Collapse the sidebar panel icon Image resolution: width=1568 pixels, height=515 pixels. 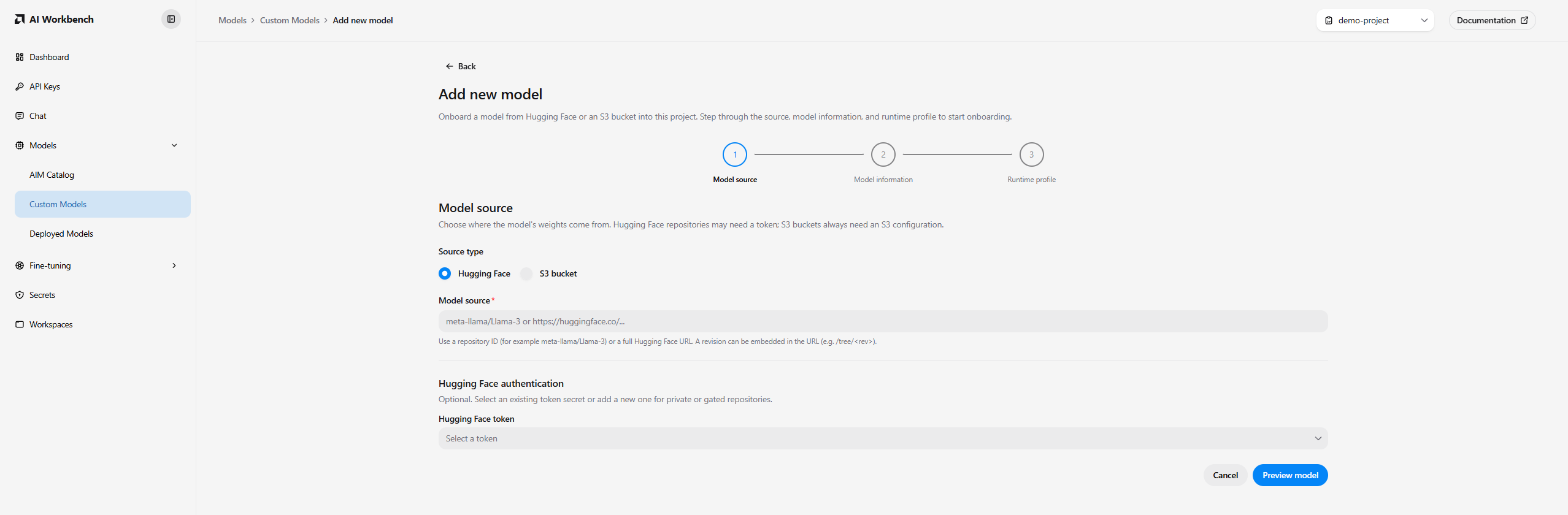coord(171,20)
